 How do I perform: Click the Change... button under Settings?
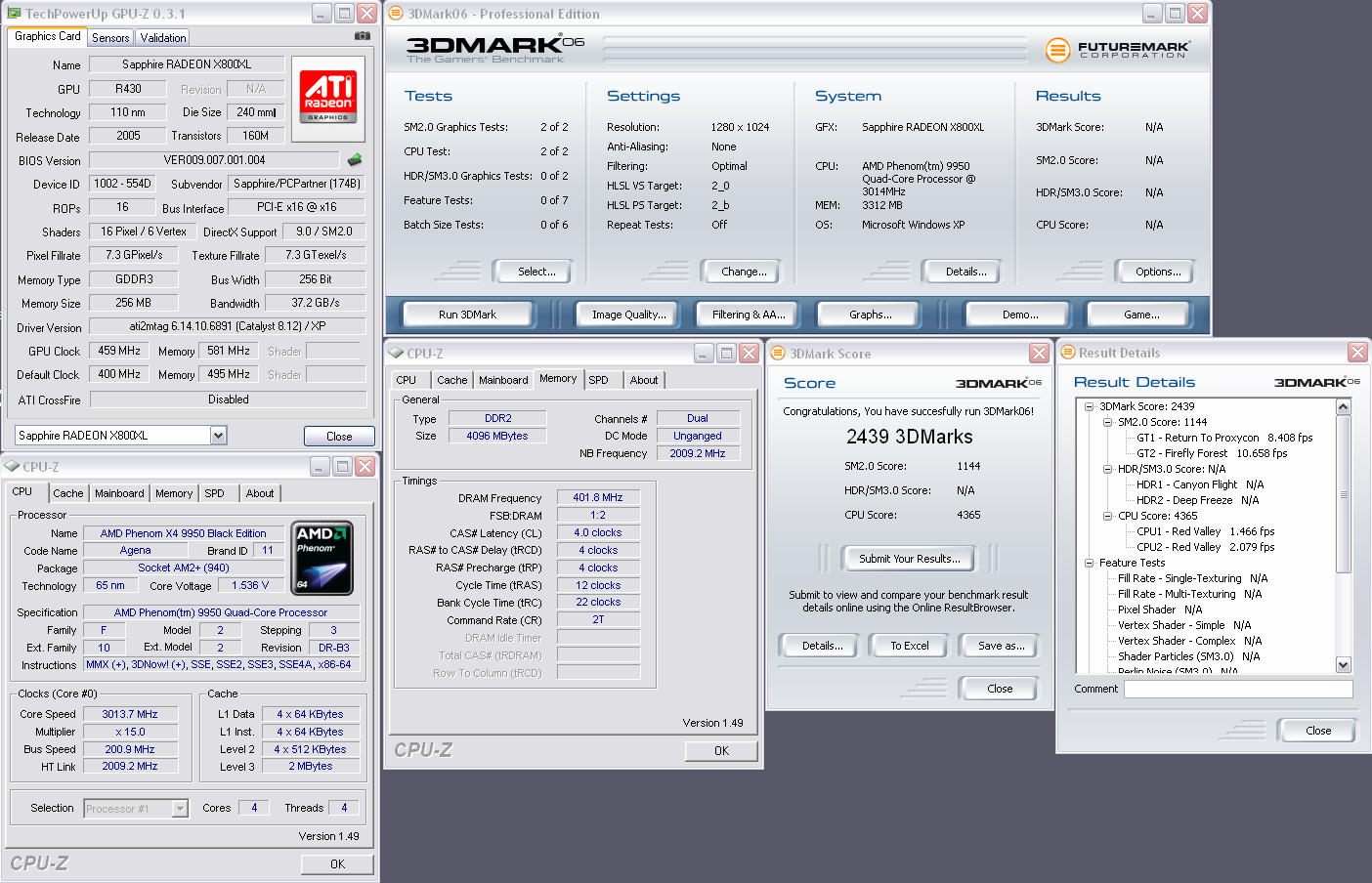pos(740,272)
